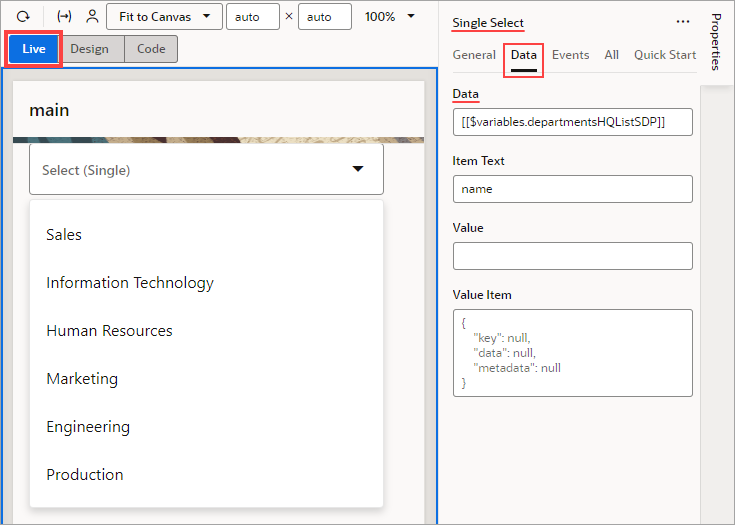Switch to the All tab
The image size is (735, 525).
pos(611,55)
